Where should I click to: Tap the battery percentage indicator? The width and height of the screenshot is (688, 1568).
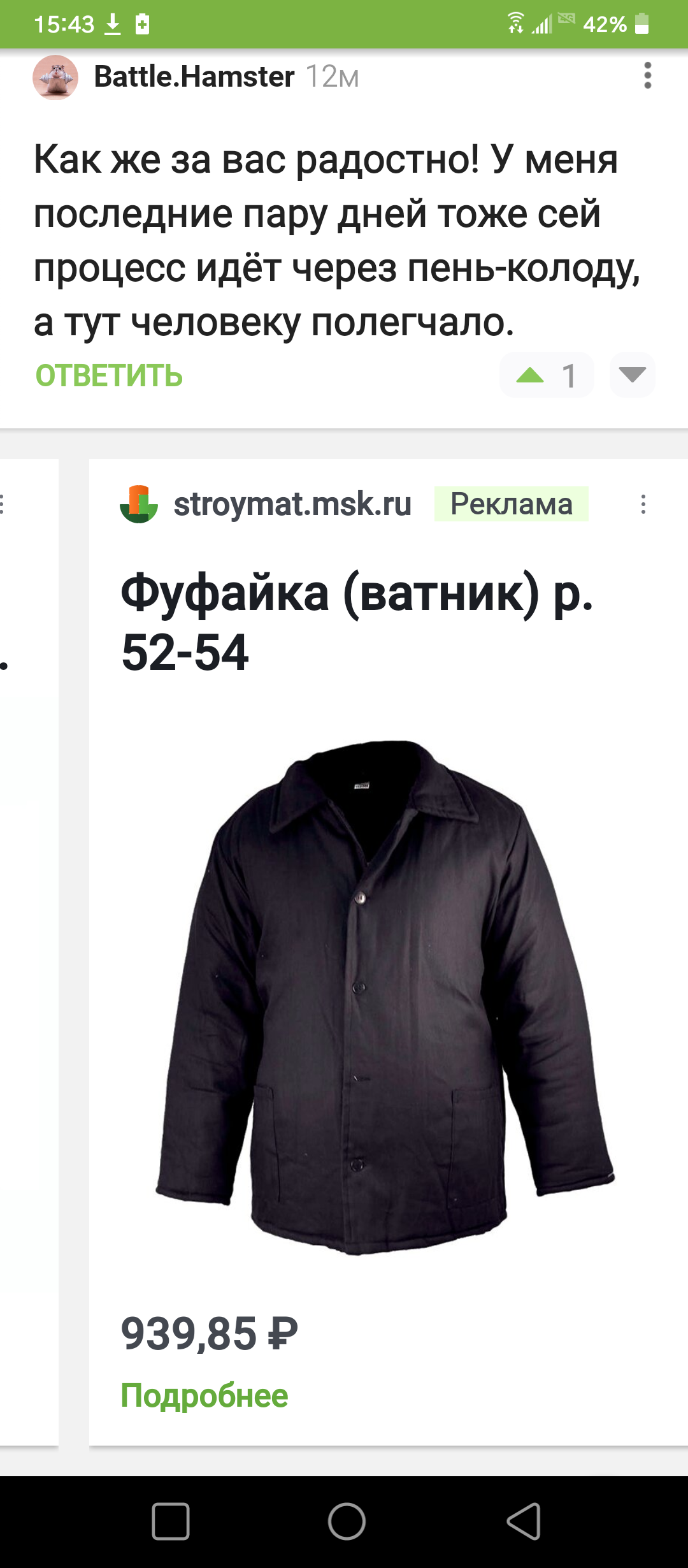coord(605,24)
